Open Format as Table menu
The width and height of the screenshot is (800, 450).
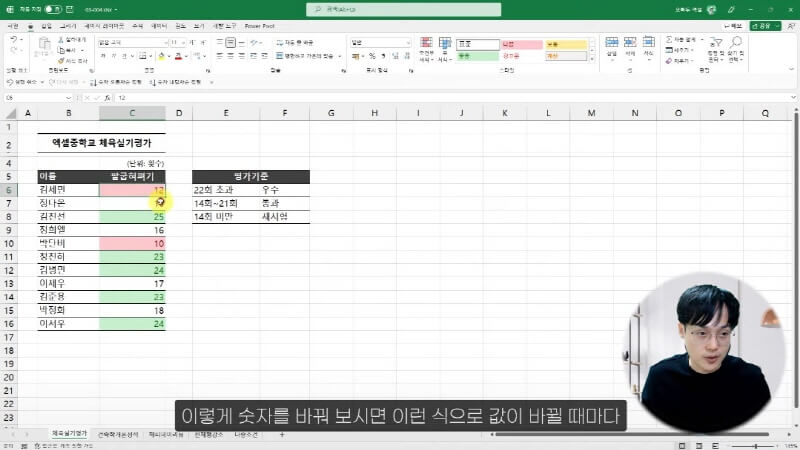pyautogui.click(x=445, y=49)
